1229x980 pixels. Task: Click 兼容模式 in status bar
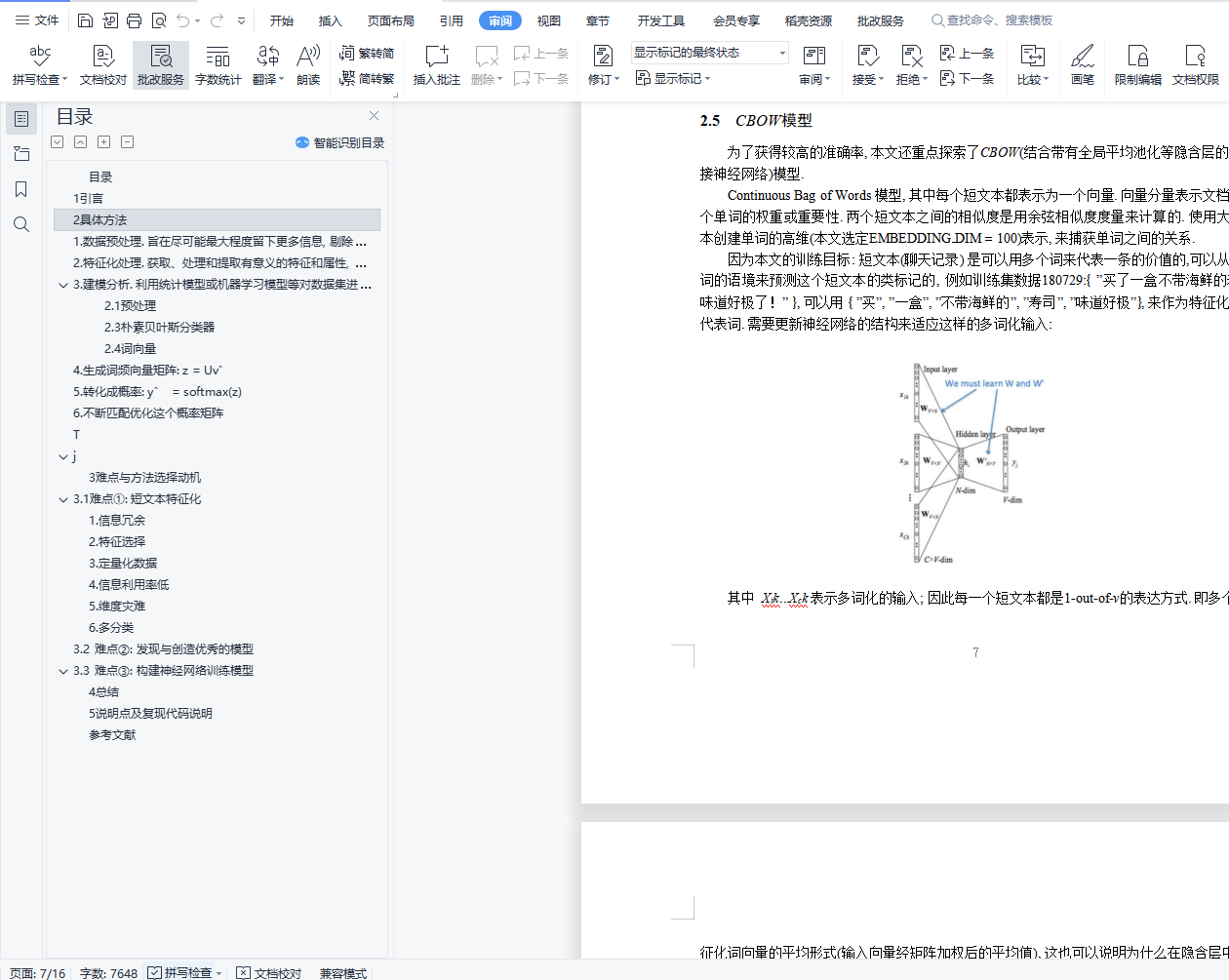[342, 972]
